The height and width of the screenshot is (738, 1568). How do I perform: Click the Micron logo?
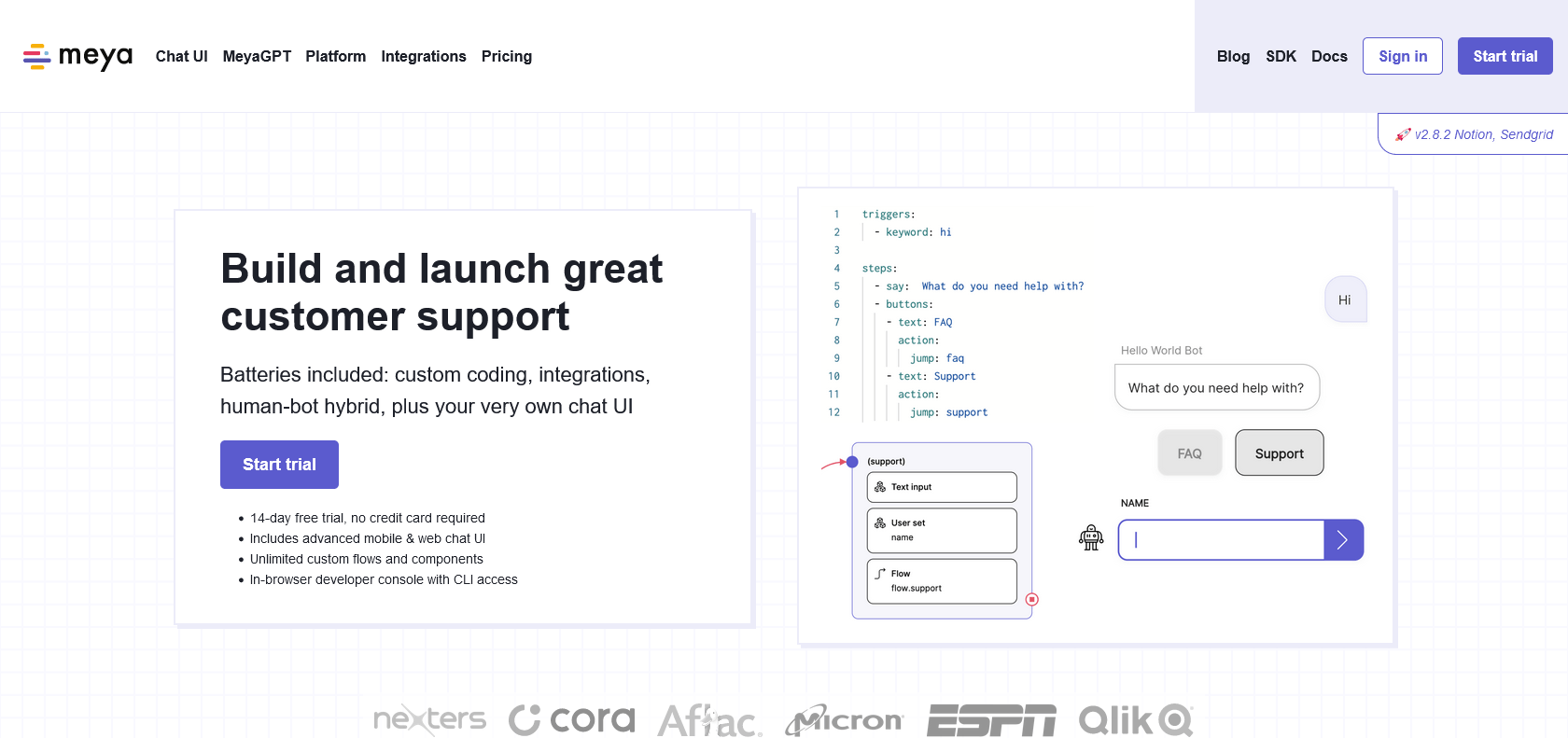845,720
